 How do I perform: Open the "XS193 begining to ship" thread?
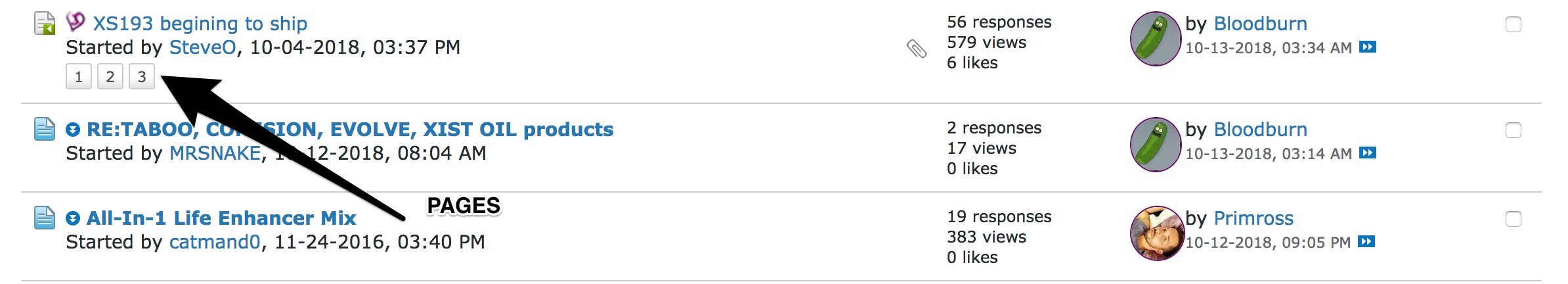pyautogui.click(x=200, y=24)
